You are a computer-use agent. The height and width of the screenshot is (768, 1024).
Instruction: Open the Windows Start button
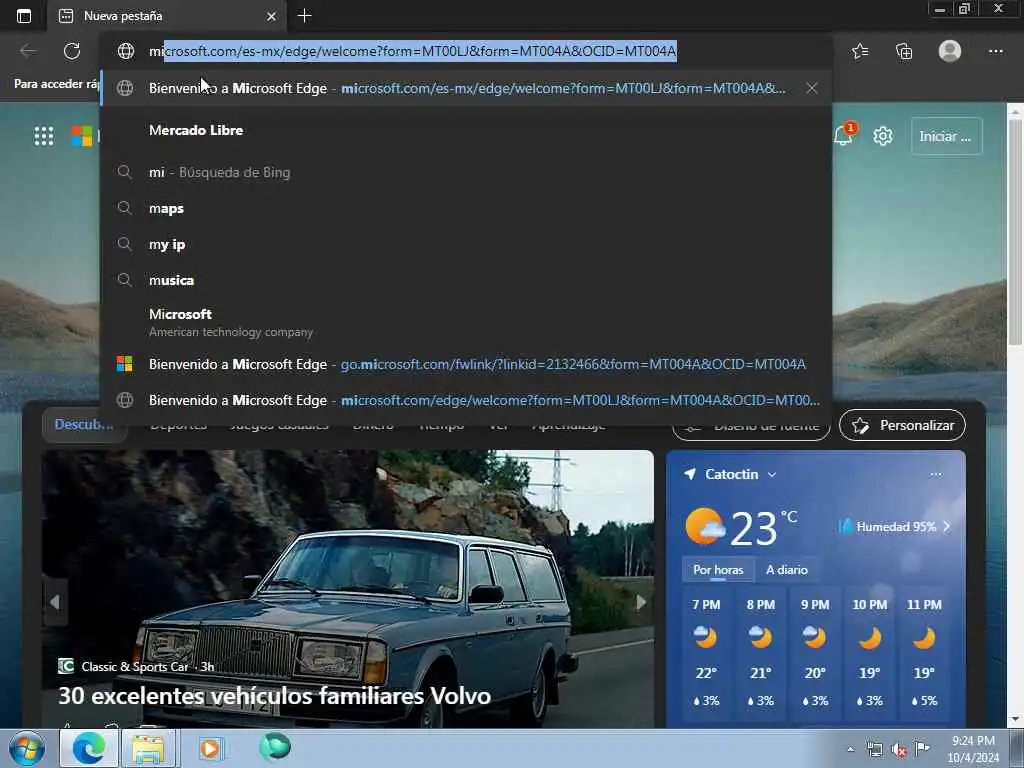(x=27, y=748)
